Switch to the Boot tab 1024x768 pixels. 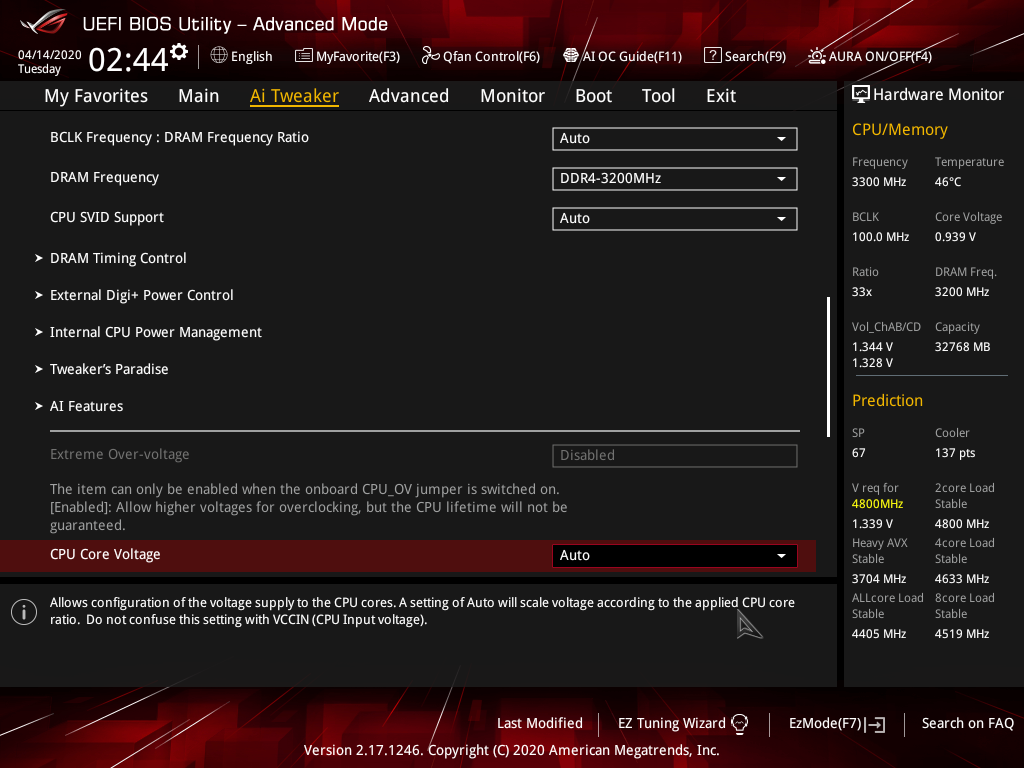[x=593, y=96]
